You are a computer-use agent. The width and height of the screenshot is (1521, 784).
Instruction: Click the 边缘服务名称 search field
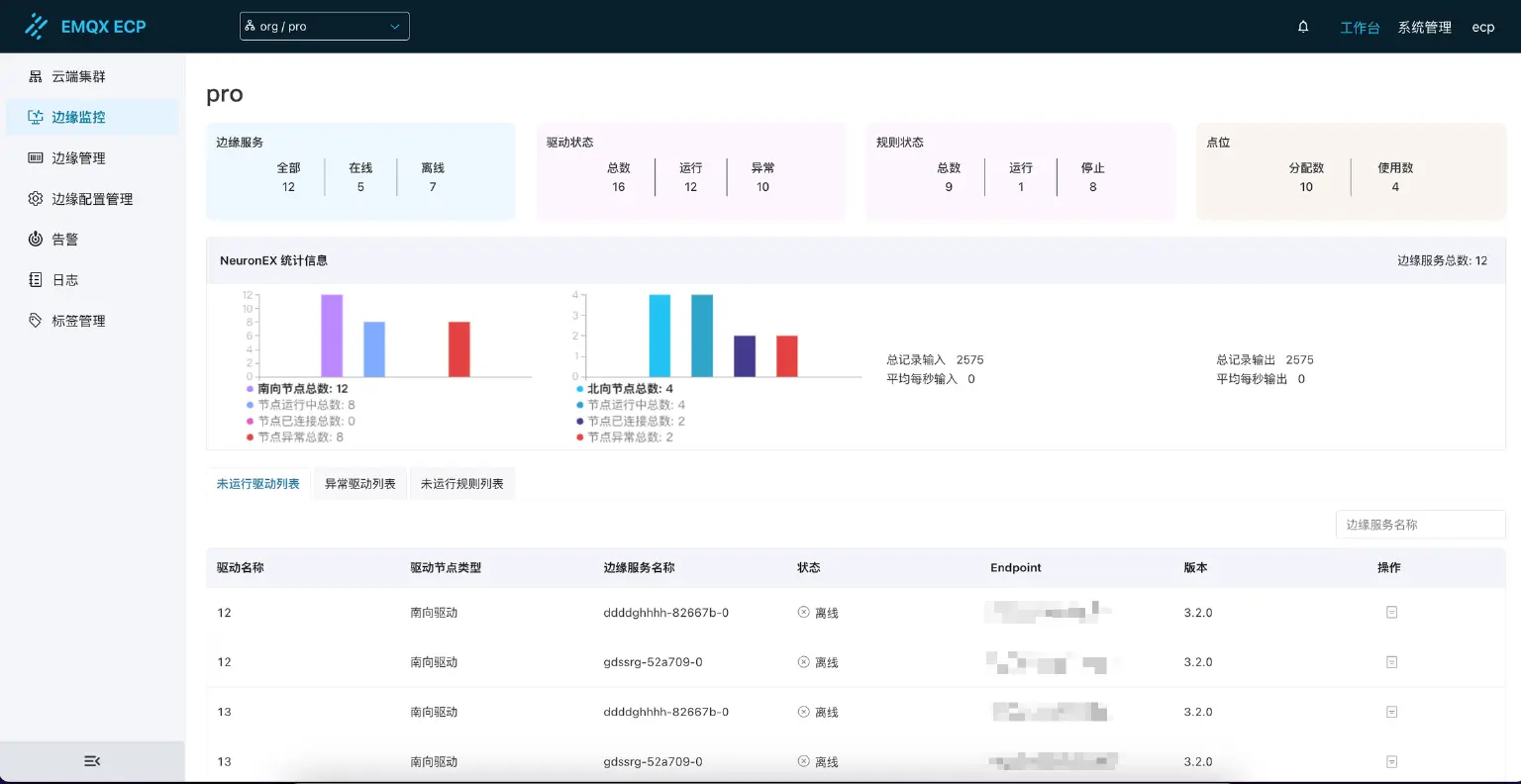point(1420,524)
